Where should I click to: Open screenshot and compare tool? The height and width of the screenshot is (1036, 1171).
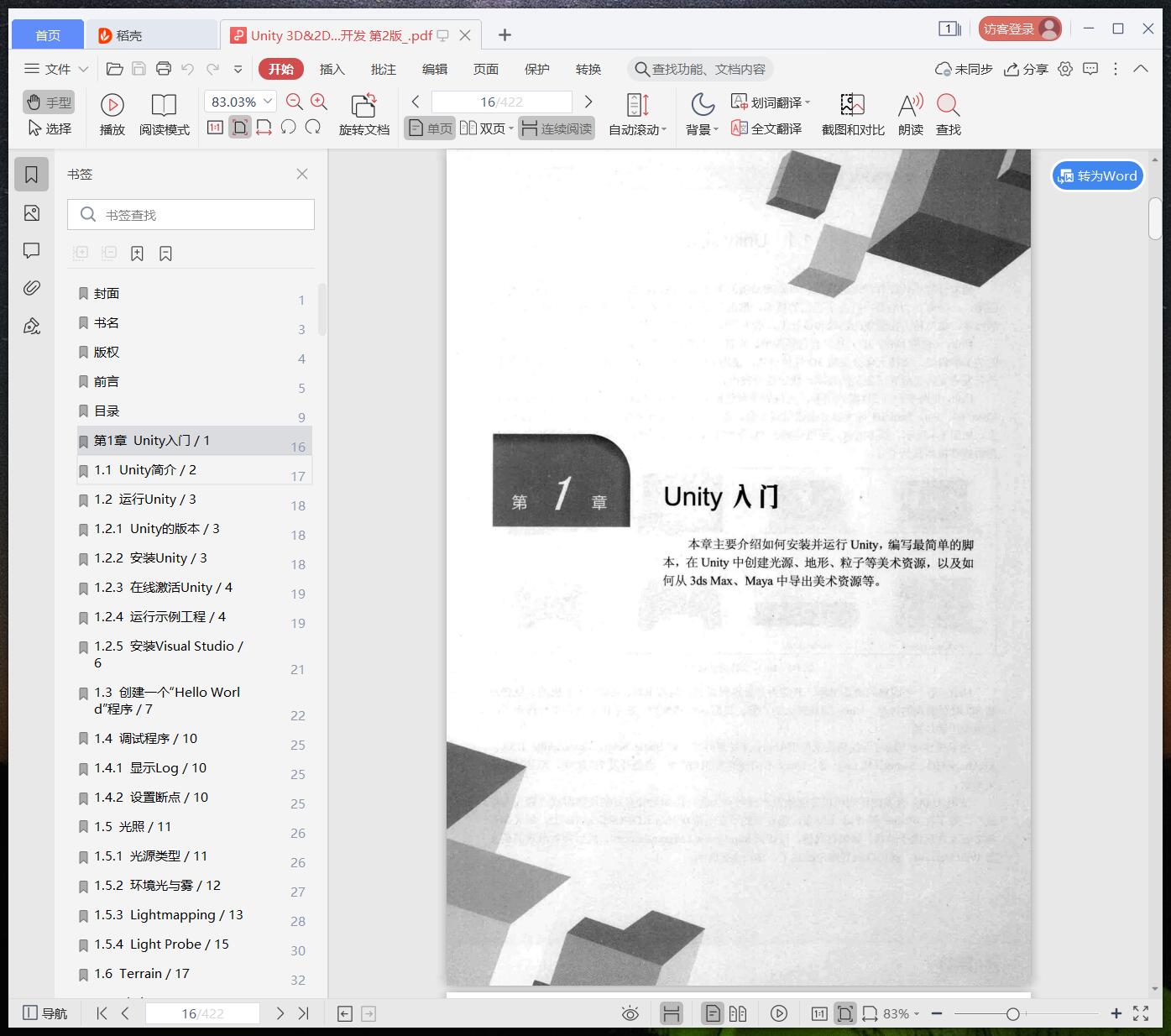pyautogui.click(x=853, y=115)
